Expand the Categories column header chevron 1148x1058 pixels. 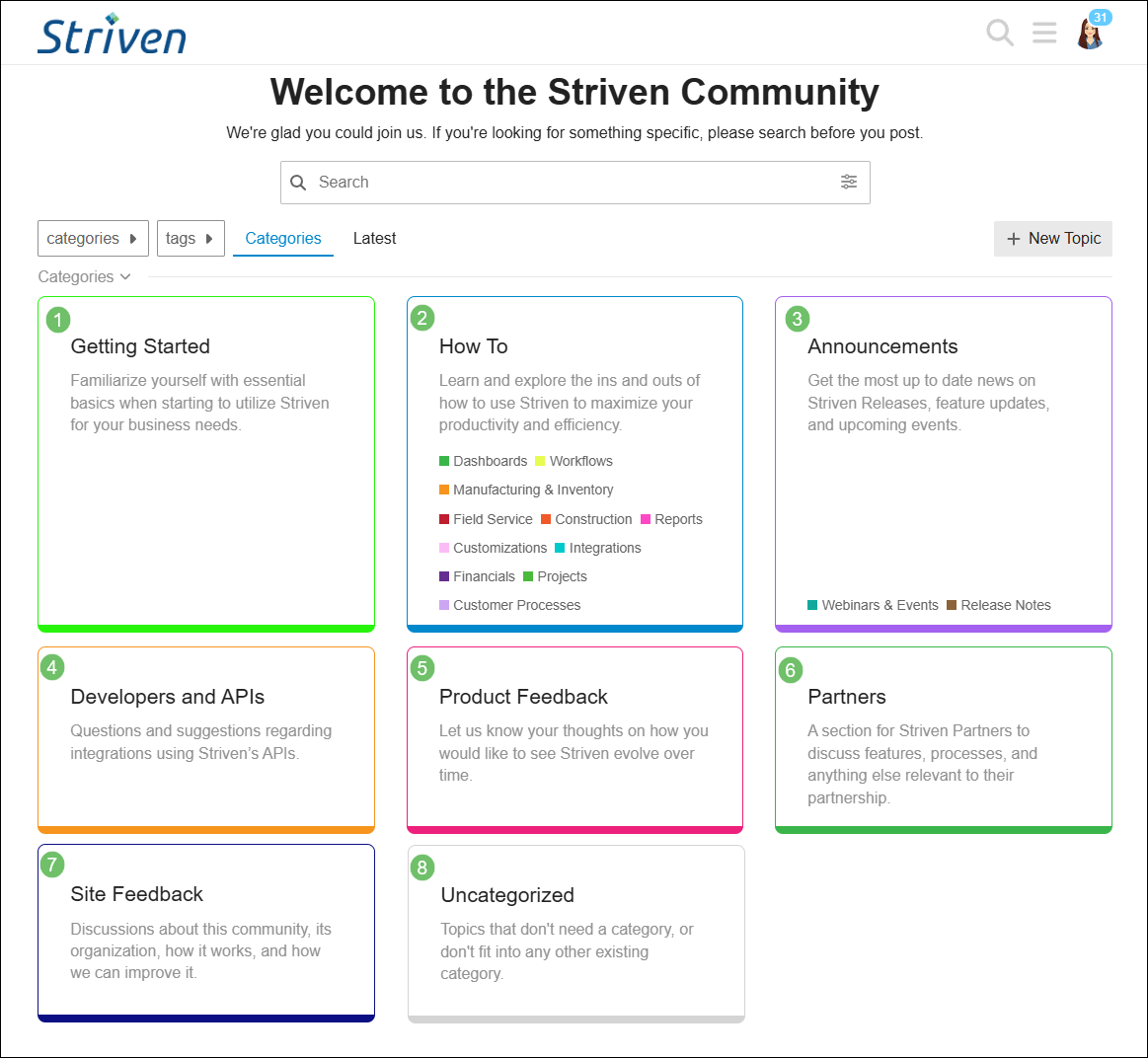tap(125, 276)
